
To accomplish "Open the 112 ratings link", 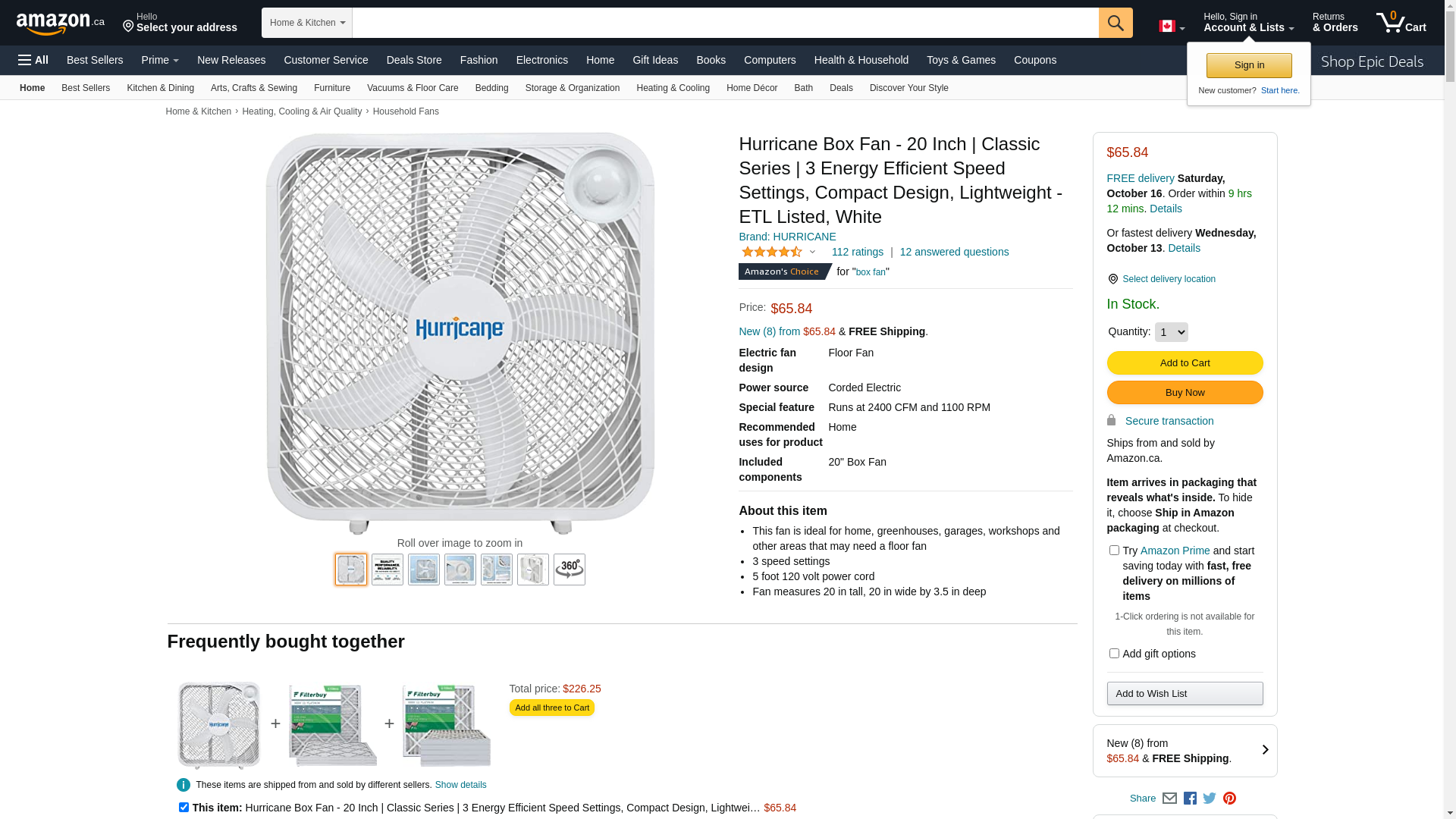I will [857, 252].
